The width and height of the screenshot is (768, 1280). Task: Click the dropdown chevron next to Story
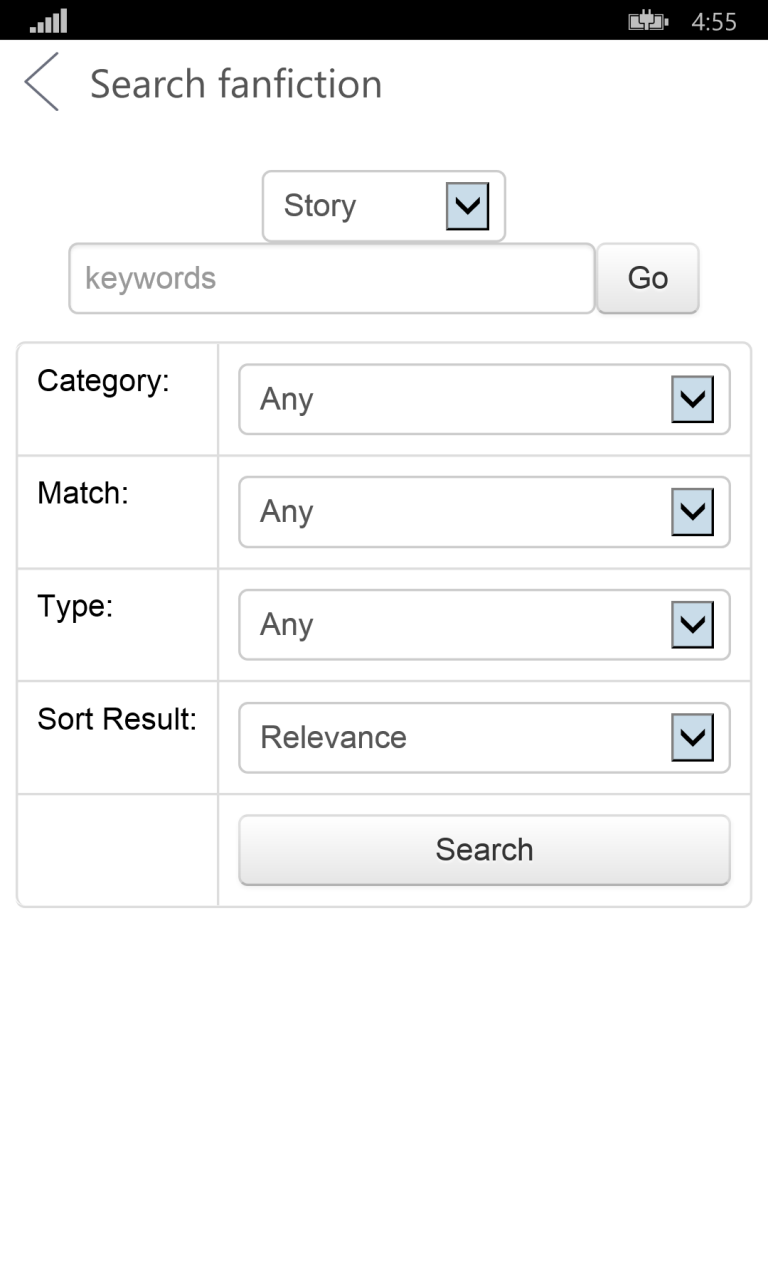pyautogui.click(x=466, y=206)
